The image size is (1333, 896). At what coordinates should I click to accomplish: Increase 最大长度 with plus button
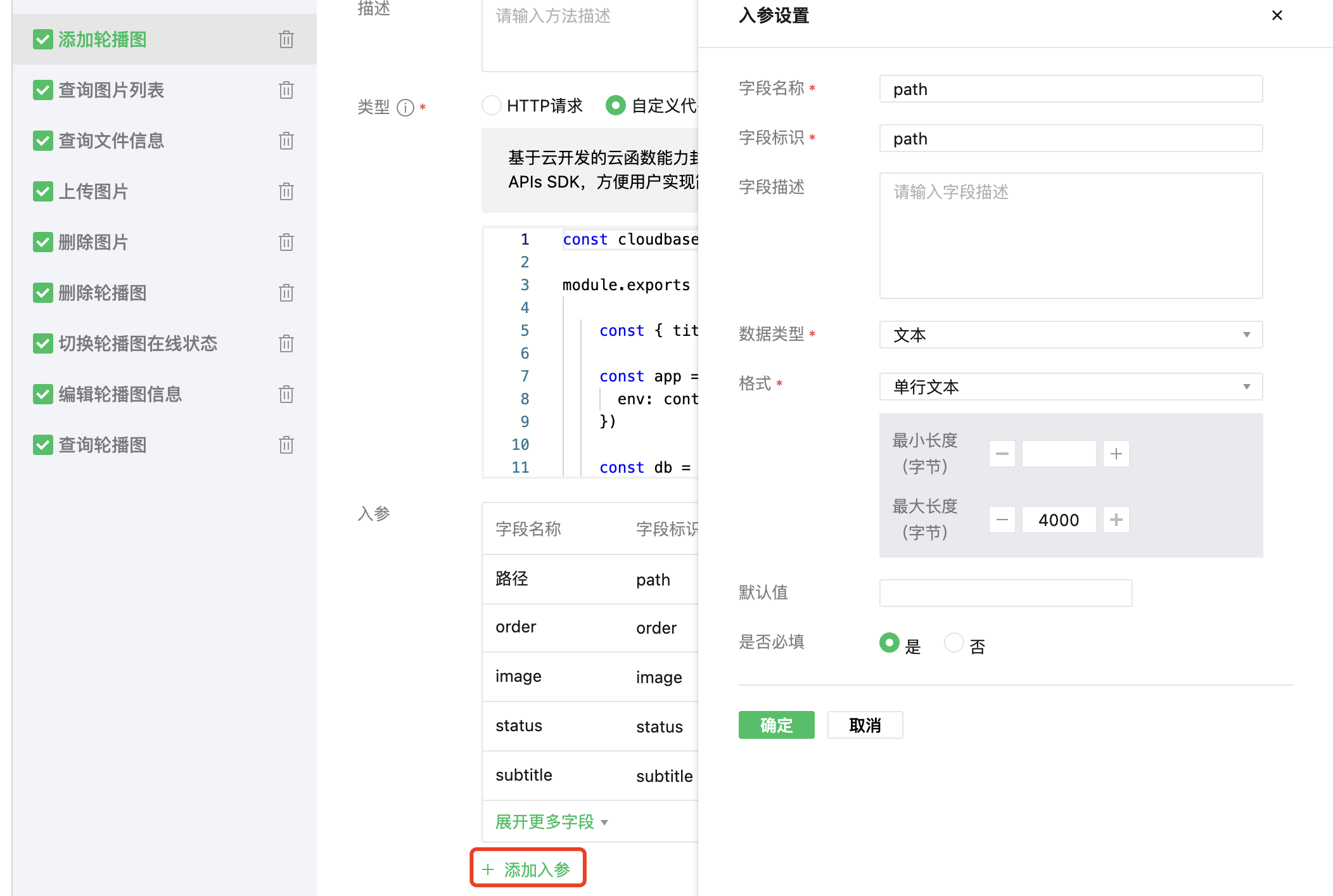point(1116,520)
